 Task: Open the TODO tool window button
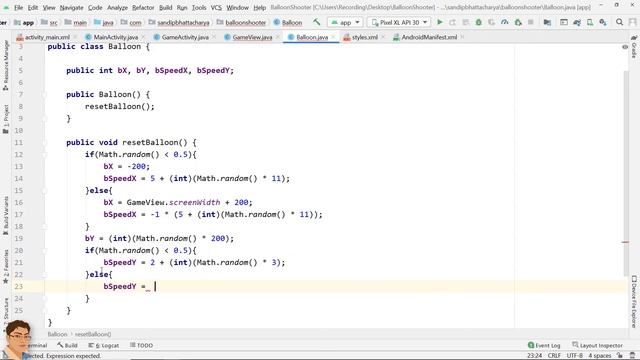pyautogui.click(x=141, y=345)
